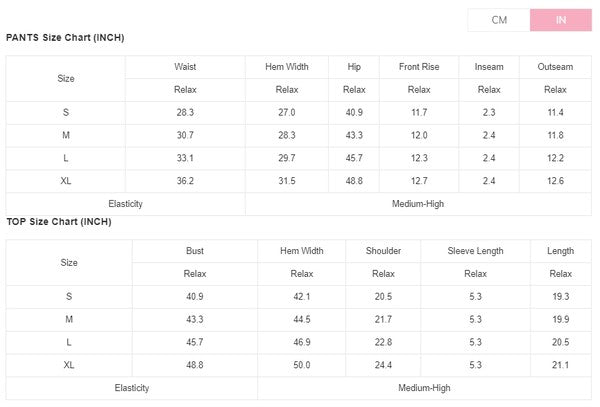600x407 pixels.
Task: Click the PANTS Size Chart heading
Action: coord(65,38)
